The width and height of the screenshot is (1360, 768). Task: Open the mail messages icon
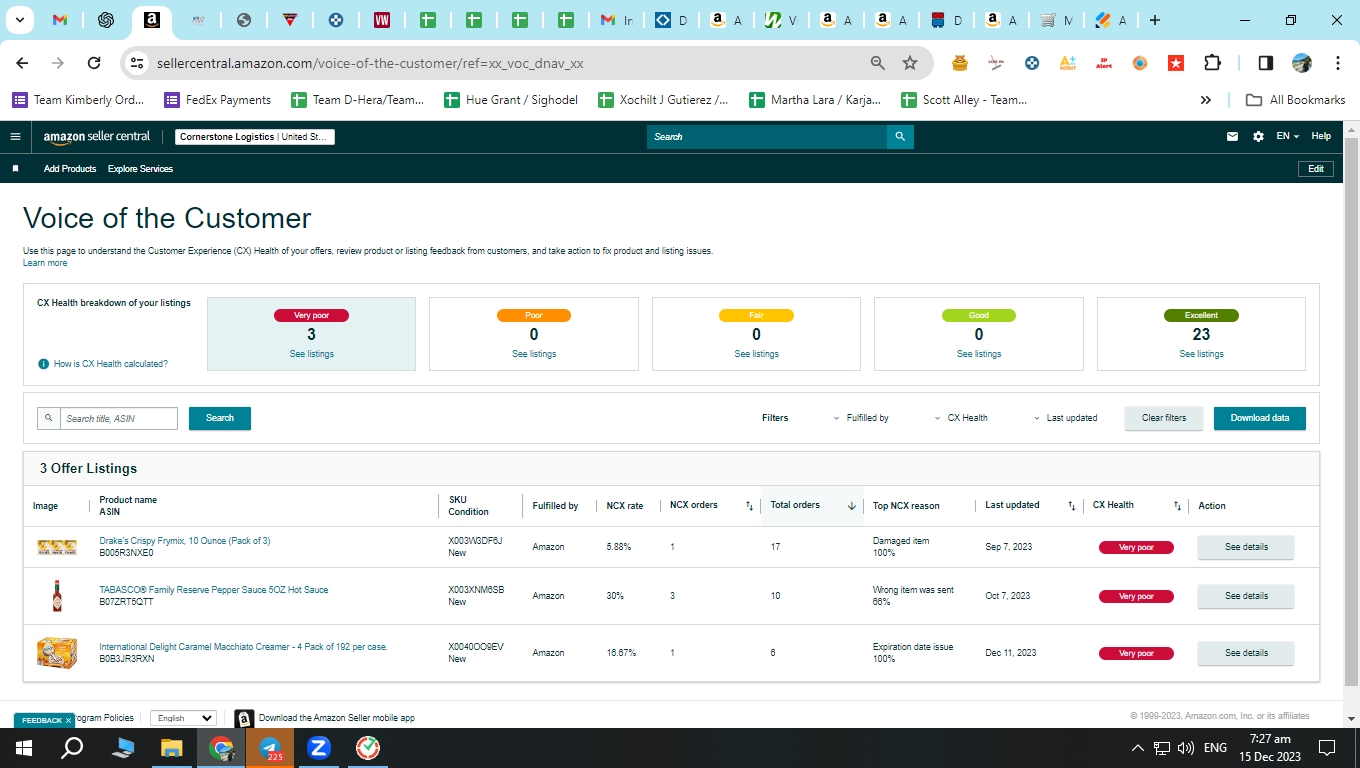pyautogui.click(x=1233, y=137)
